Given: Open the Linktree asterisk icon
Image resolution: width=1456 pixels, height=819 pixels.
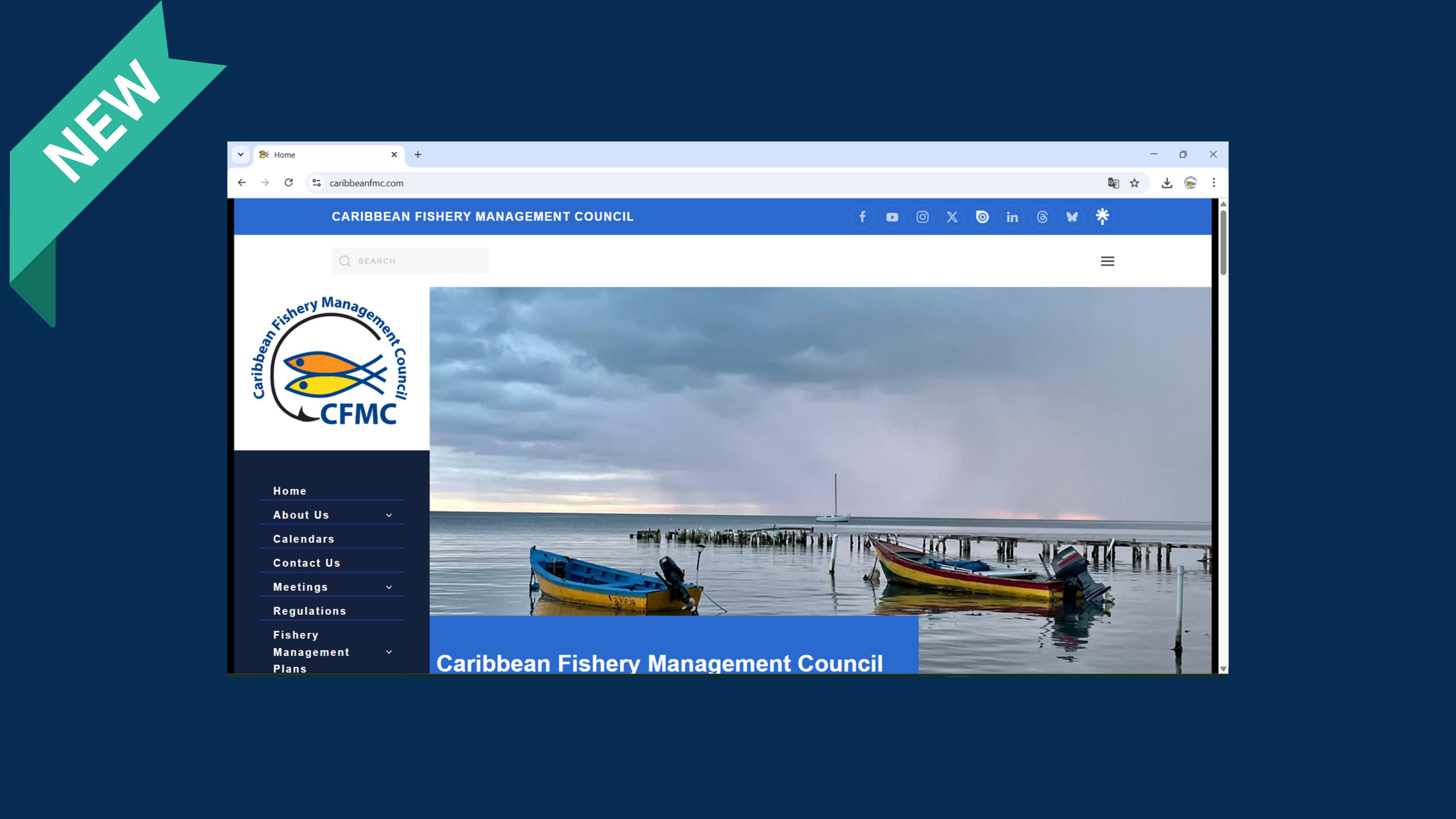Looking at the screenshot, I should [1102, 216].
